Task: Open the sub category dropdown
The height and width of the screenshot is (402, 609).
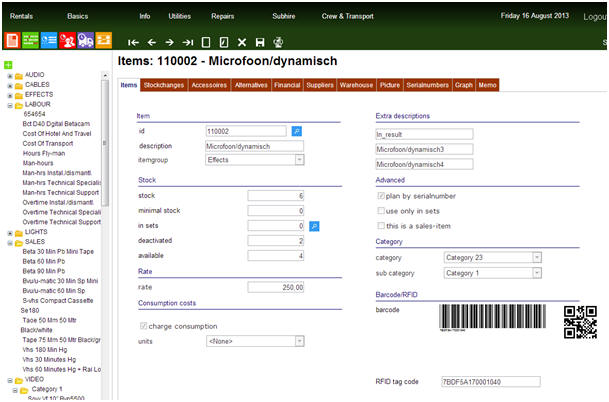Action: [492, 273]
